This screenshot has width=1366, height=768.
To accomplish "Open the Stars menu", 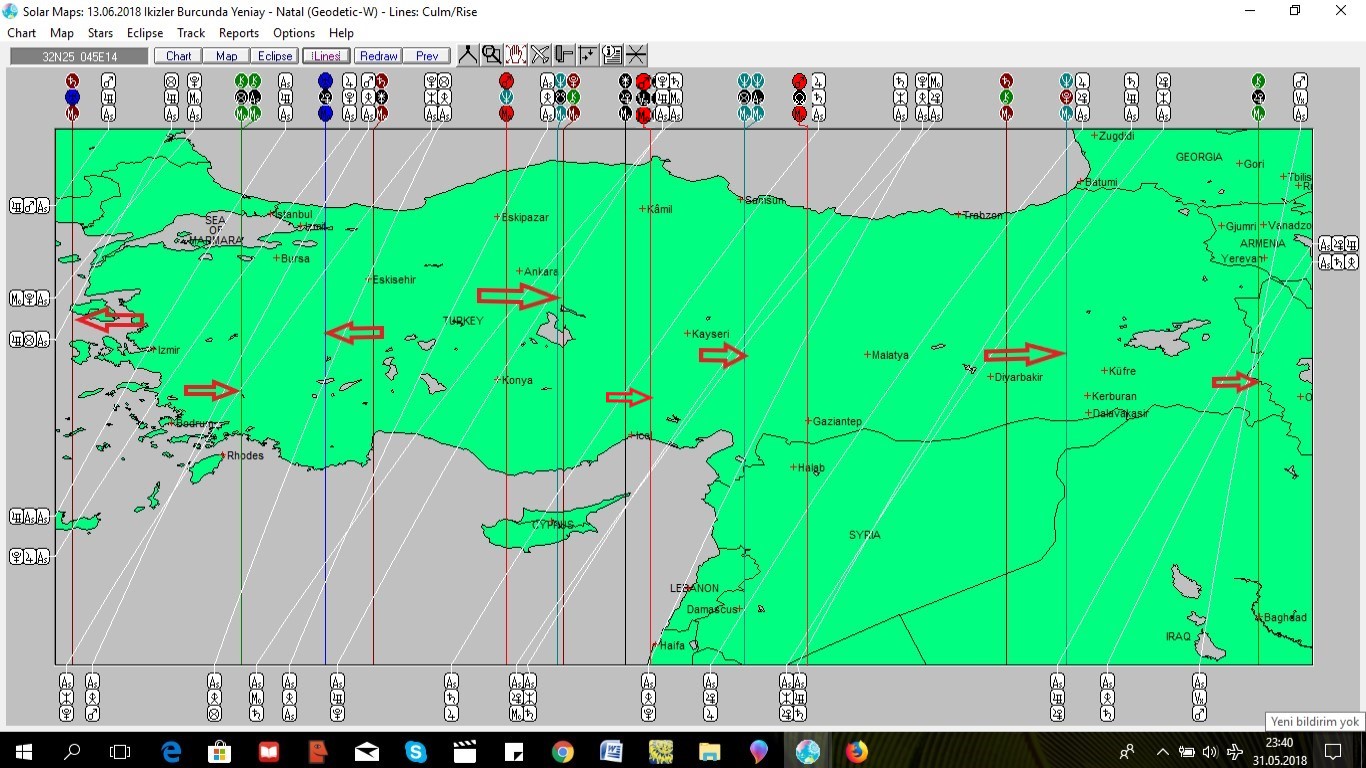I will (100, 33).
